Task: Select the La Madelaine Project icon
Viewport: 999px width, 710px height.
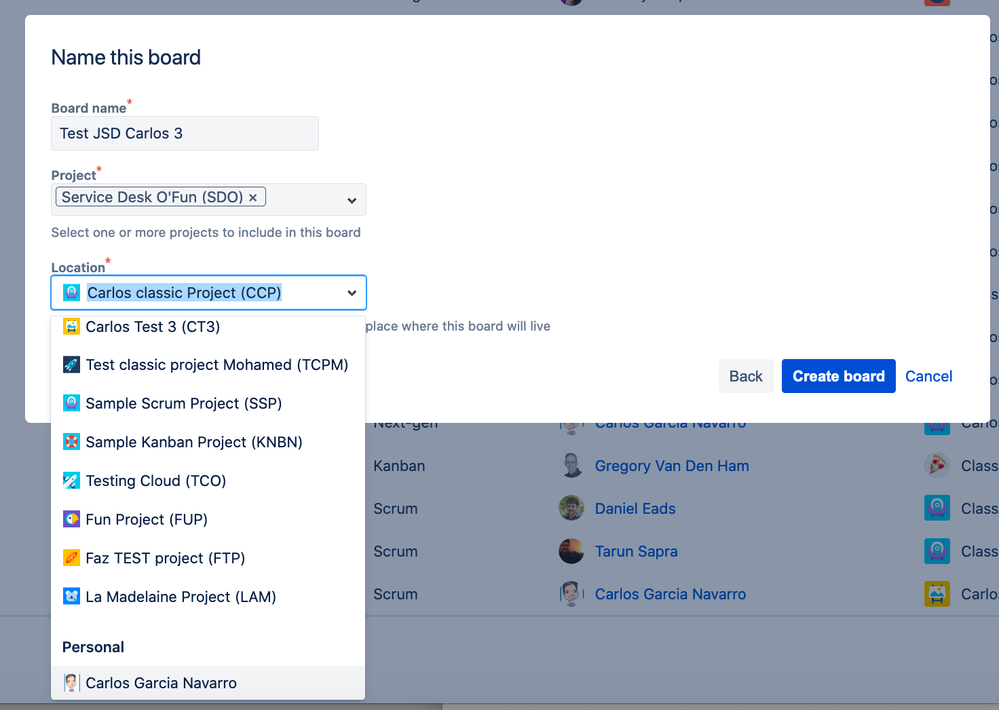Action: tap(70, 596)
